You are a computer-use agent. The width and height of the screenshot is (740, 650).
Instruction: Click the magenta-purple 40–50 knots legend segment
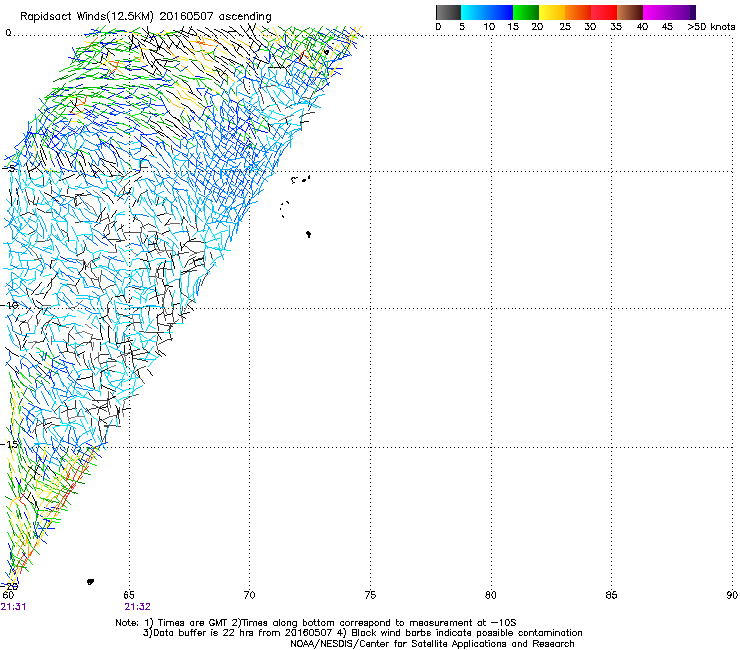(669, 12)
